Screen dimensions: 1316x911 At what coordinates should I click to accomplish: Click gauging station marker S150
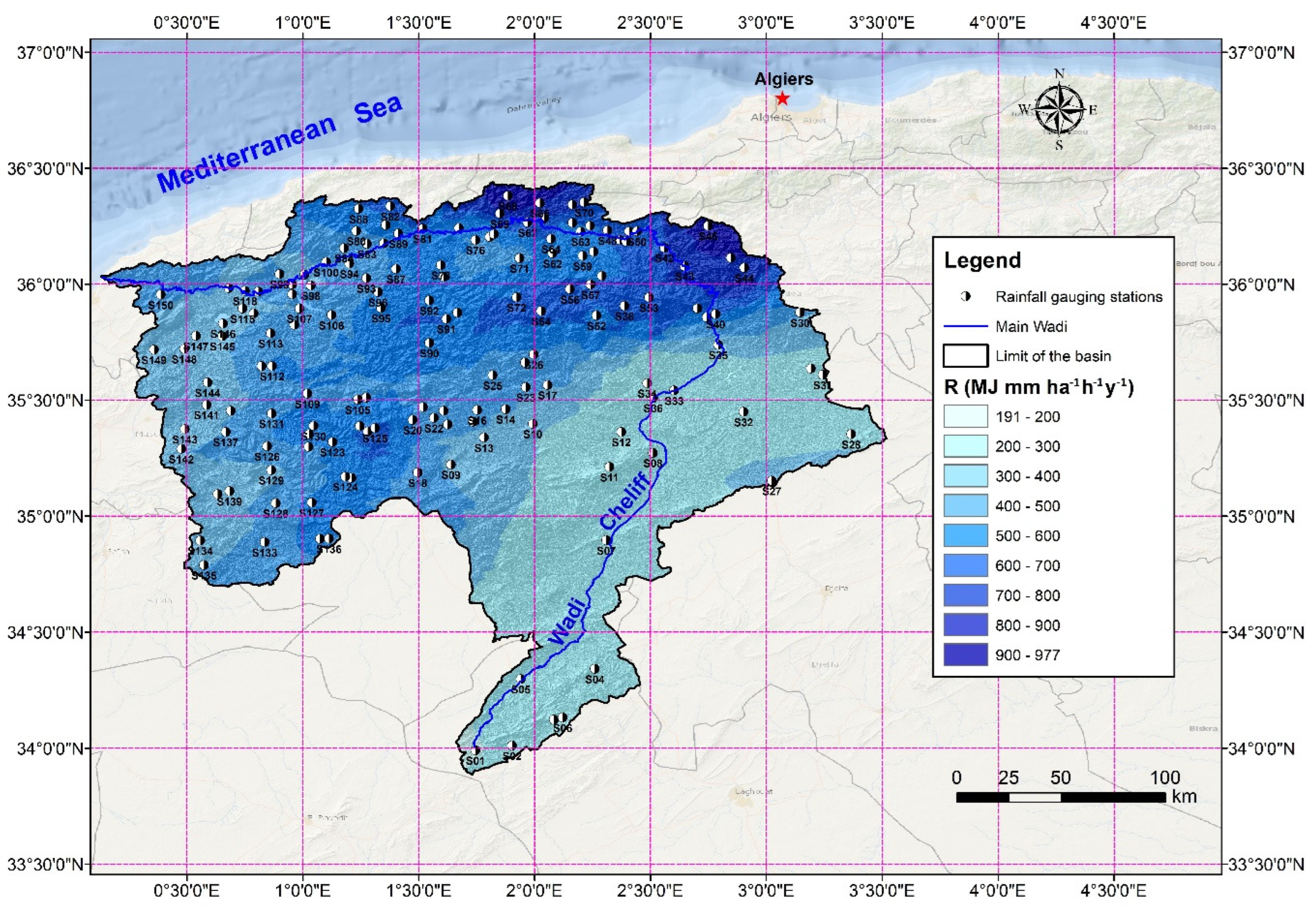tap(161, 294)
